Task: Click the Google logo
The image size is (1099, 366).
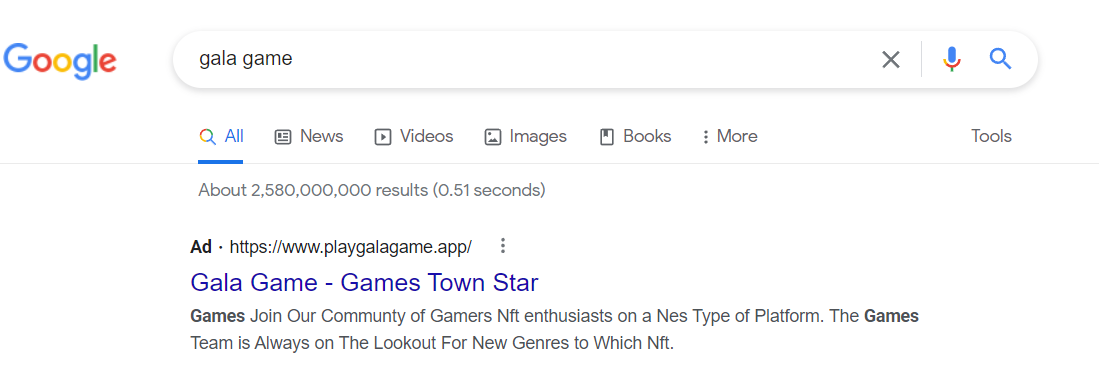Action: pos(60,60)
